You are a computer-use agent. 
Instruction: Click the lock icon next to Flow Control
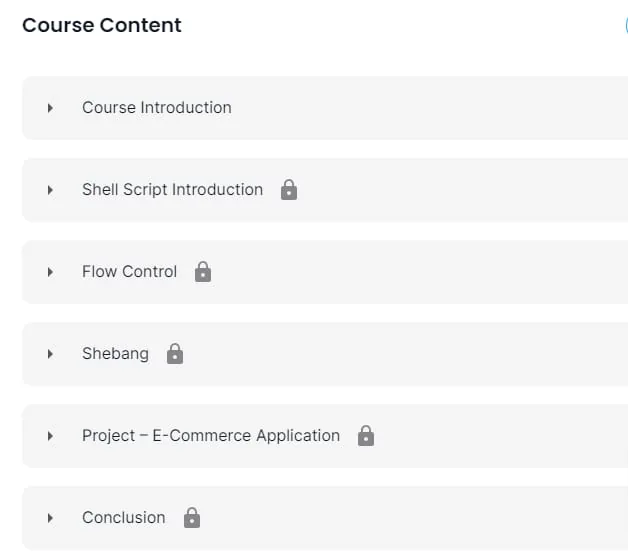[203, 272]
